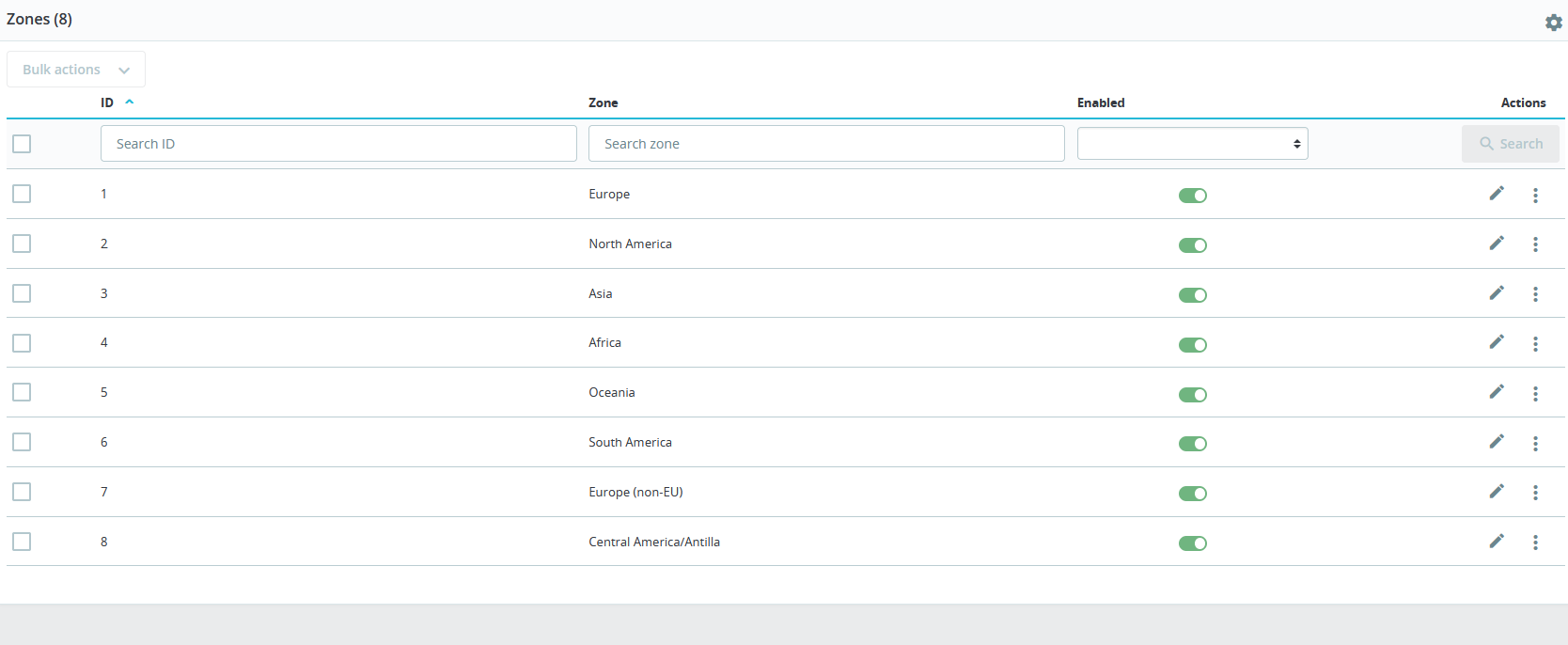Image resolution: width=1568 pixels, height=645 pixels.
Task: Click the ID value 5 cell
Action: pyautogui.click(x=104, y=392)
